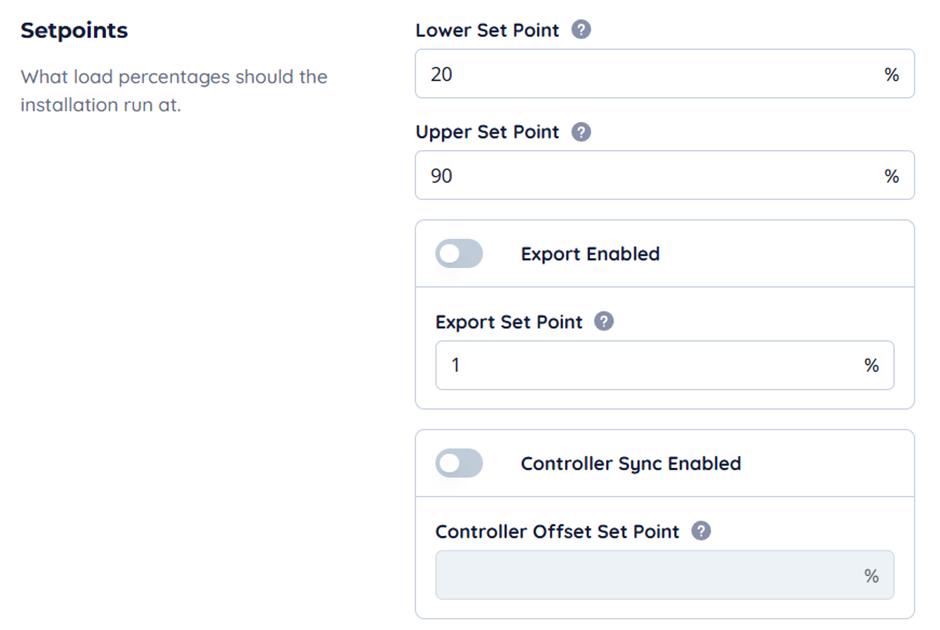Click the "Export Enabled" label text
The height and width of the screenshot is (630, 940).
click(x=590, y=254)
